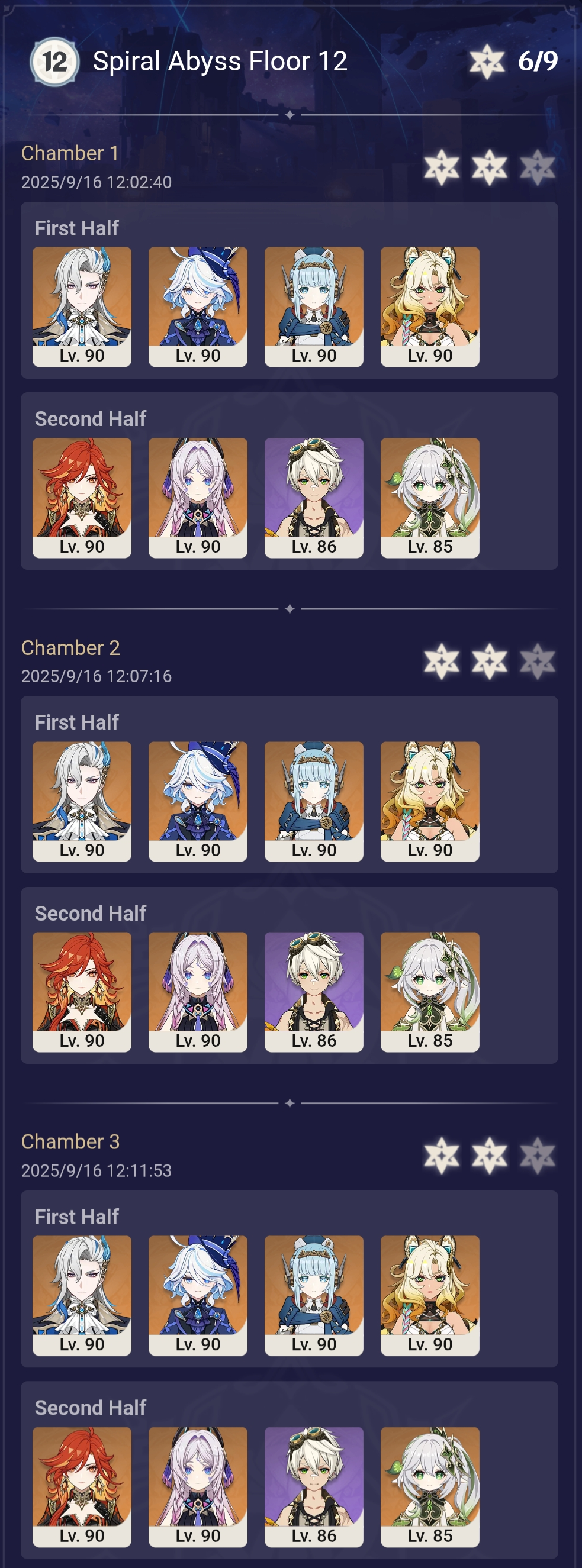Image resolution: width=582 pixels, height=1568 pixels.
Task: Select the blue-hat character in Chamber 1 First Half
Action: point(198,306)
